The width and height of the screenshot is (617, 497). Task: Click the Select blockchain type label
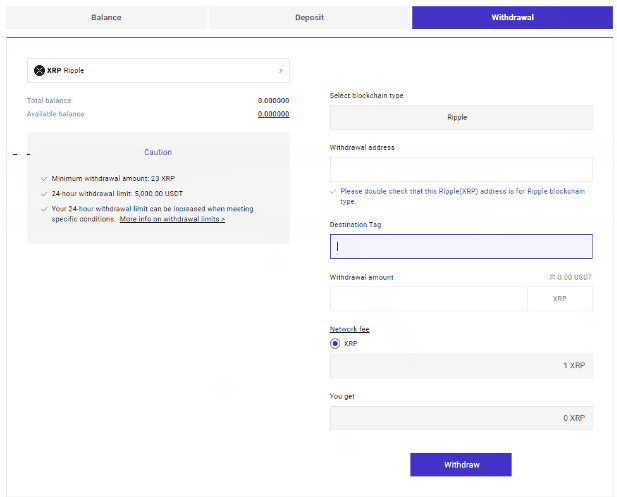366,96
